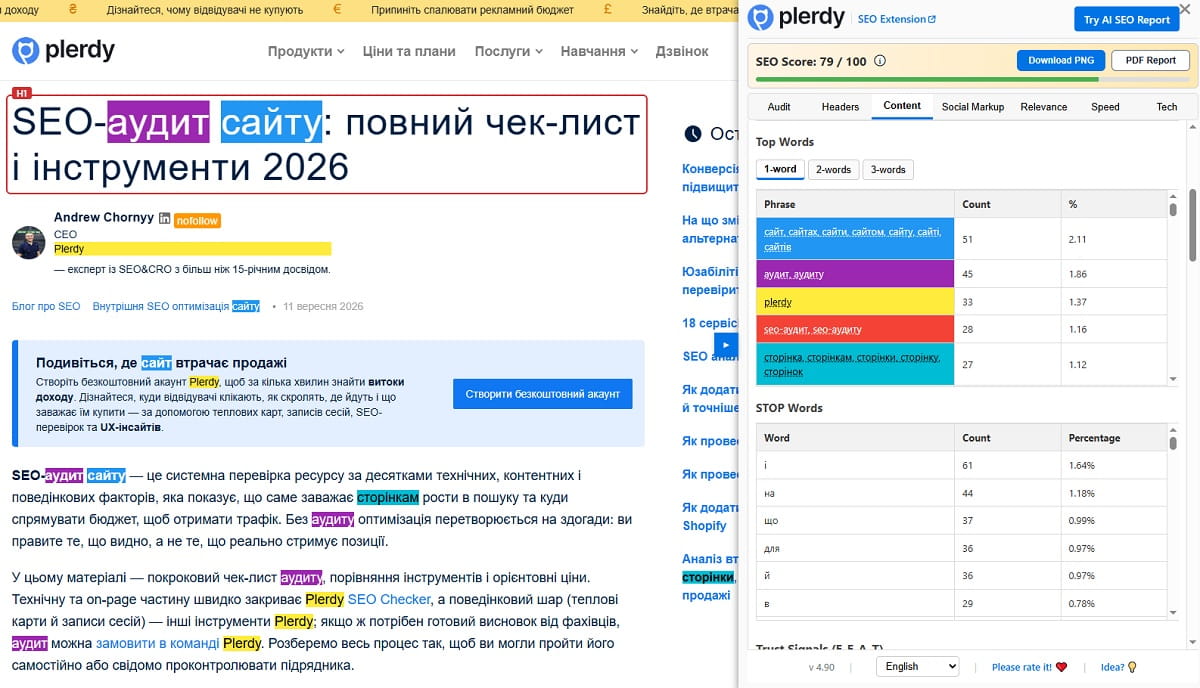Viewport: 1200px width, 688px height.
Task: Click the teal сторінка, сторінкам phrase row
Action: 961,364
